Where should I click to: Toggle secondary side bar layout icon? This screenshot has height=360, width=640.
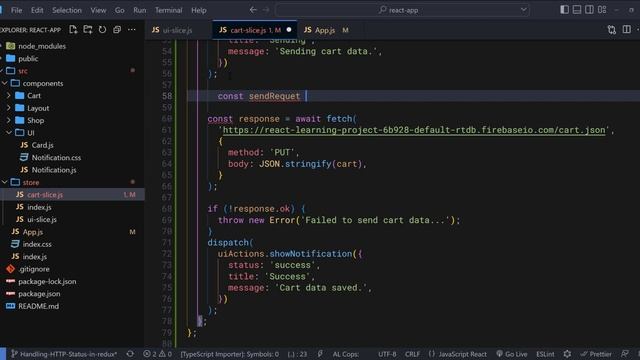(589, 10)
